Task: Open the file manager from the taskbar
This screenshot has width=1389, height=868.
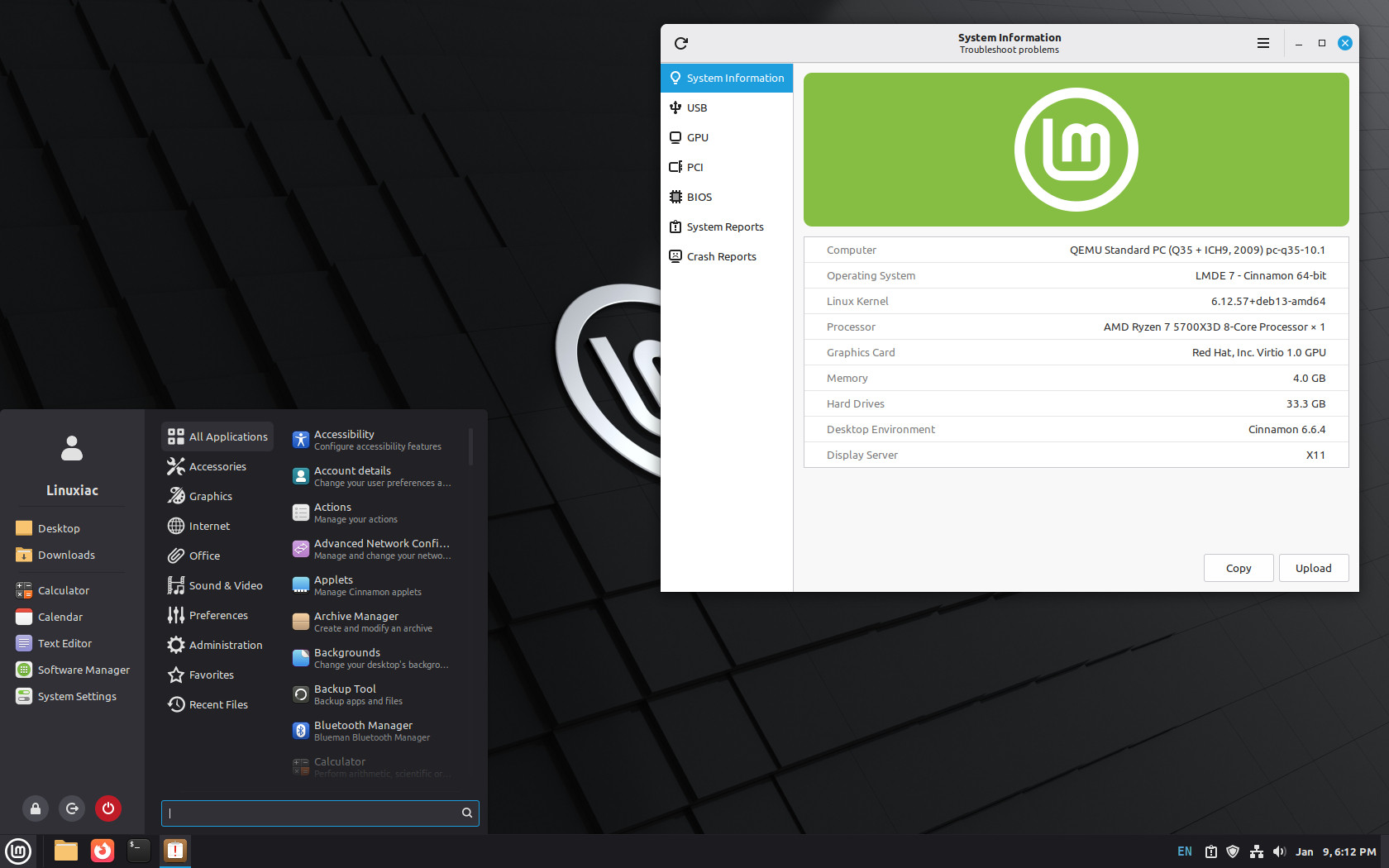Action: coord(65,850)
